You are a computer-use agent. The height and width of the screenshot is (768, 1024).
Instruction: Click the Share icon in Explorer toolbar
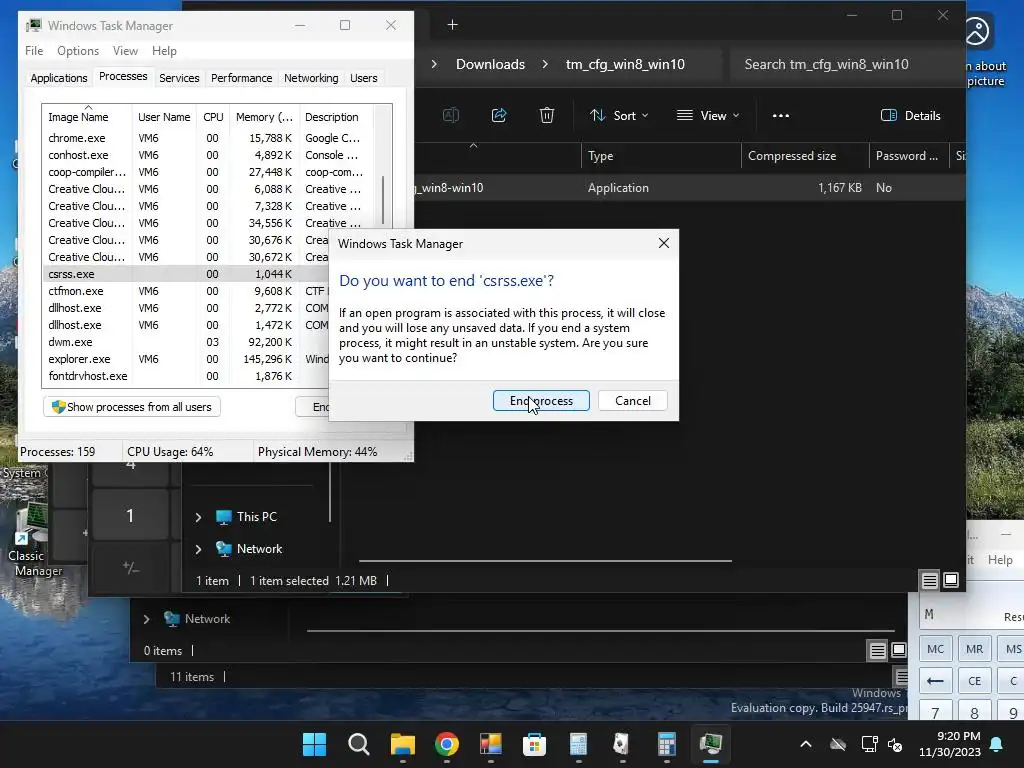click(x=499, y=116)
